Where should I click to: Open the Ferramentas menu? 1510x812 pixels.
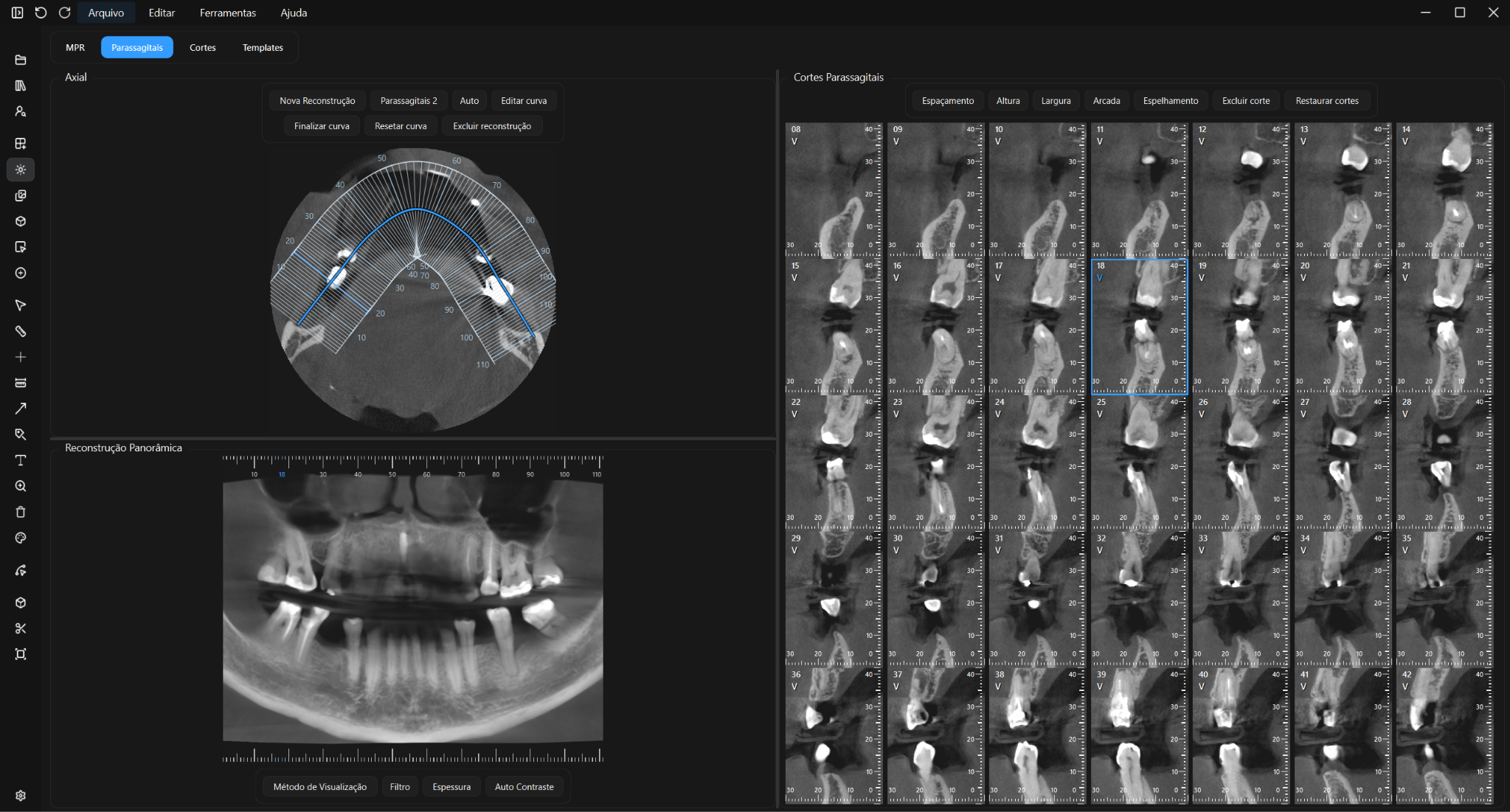(x=228, y=13)
